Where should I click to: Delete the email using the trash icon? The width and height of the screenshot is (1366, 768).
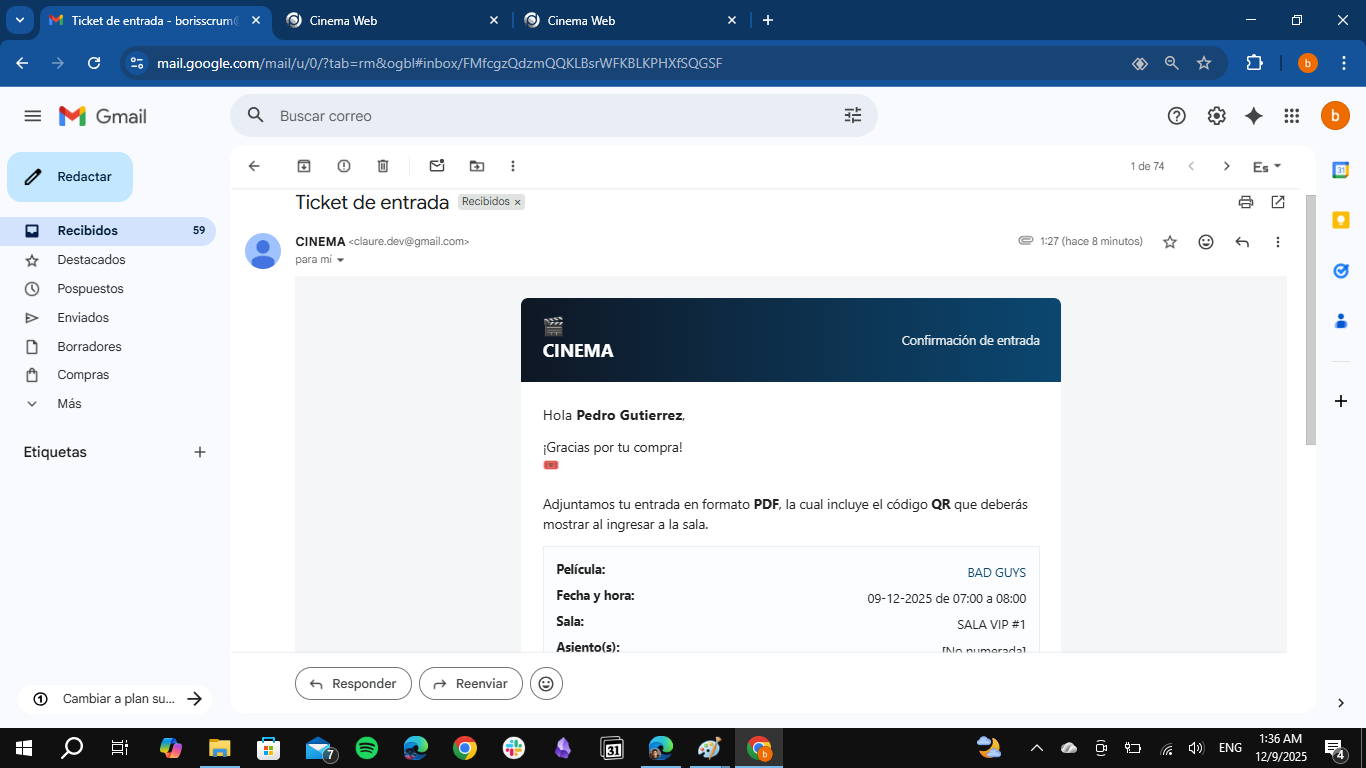[x=383, y=166]
